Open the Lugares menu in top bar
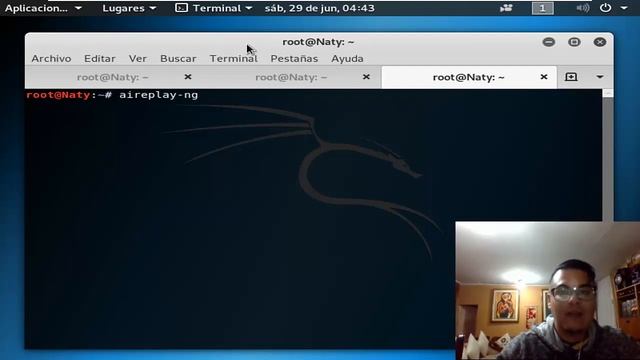 129,8
